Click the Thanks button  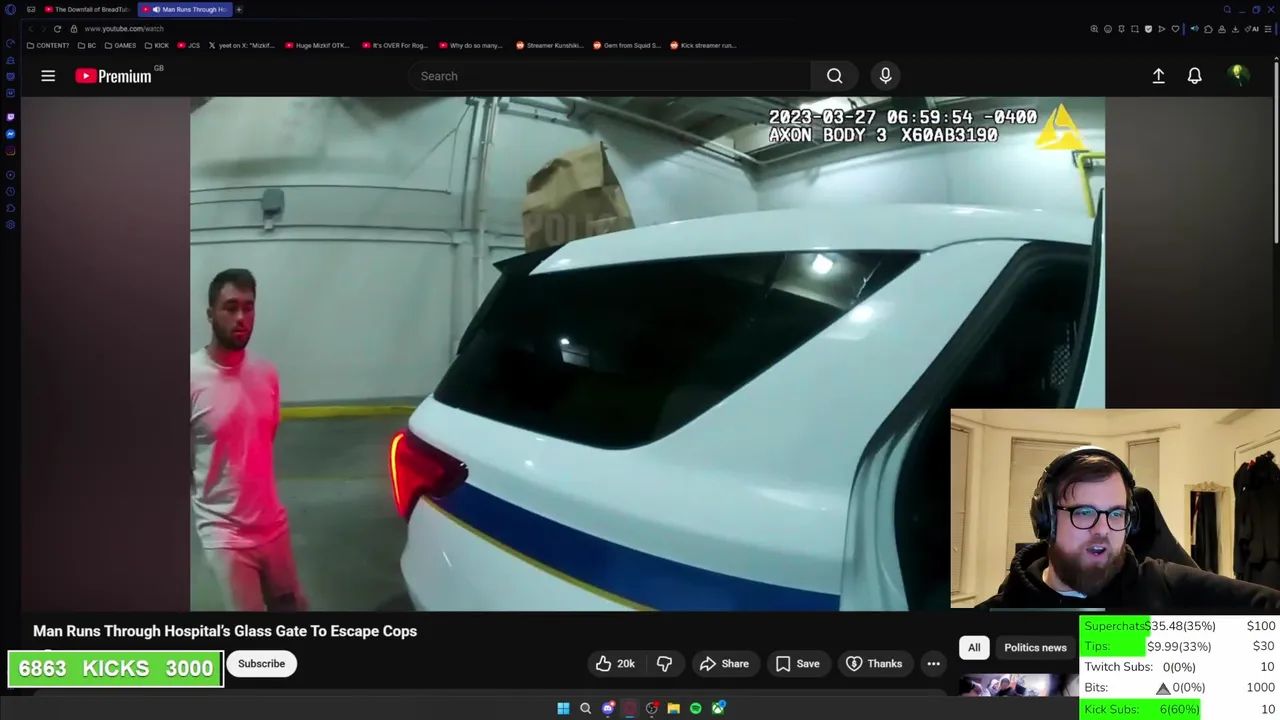pos(874,664)
